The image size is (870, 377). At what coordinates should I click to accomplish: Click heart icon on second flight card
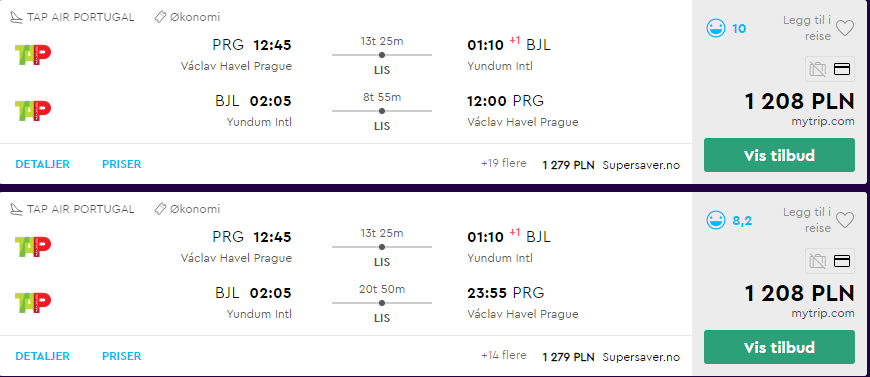pos(844,220)
